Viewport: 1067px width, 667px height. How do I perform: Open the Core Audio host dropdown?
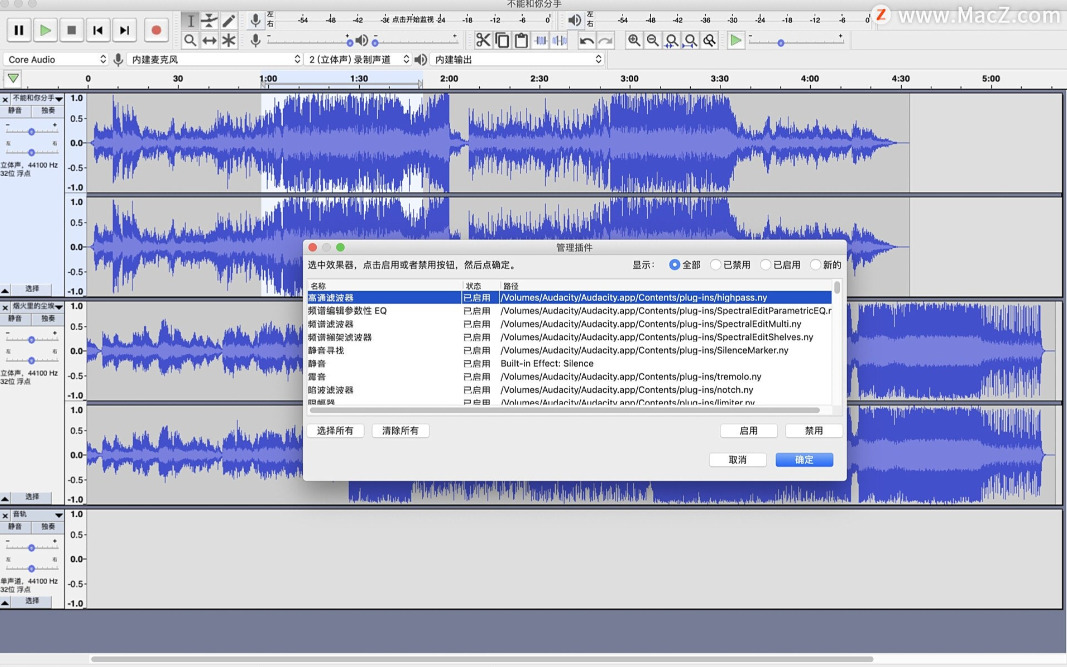coord(56,60)
